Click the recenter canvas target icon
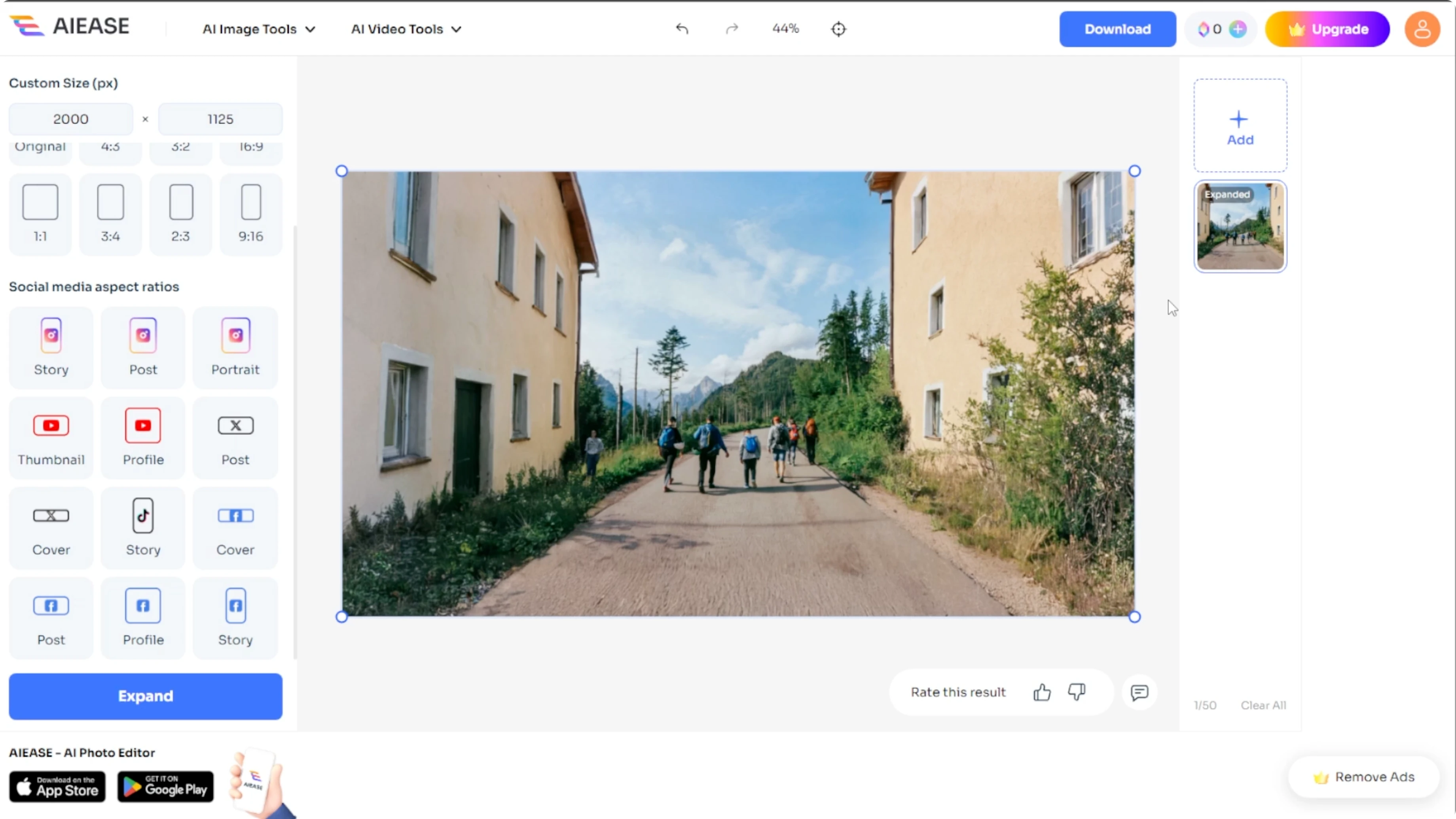The image size is (1456, 819). [839, 29]
